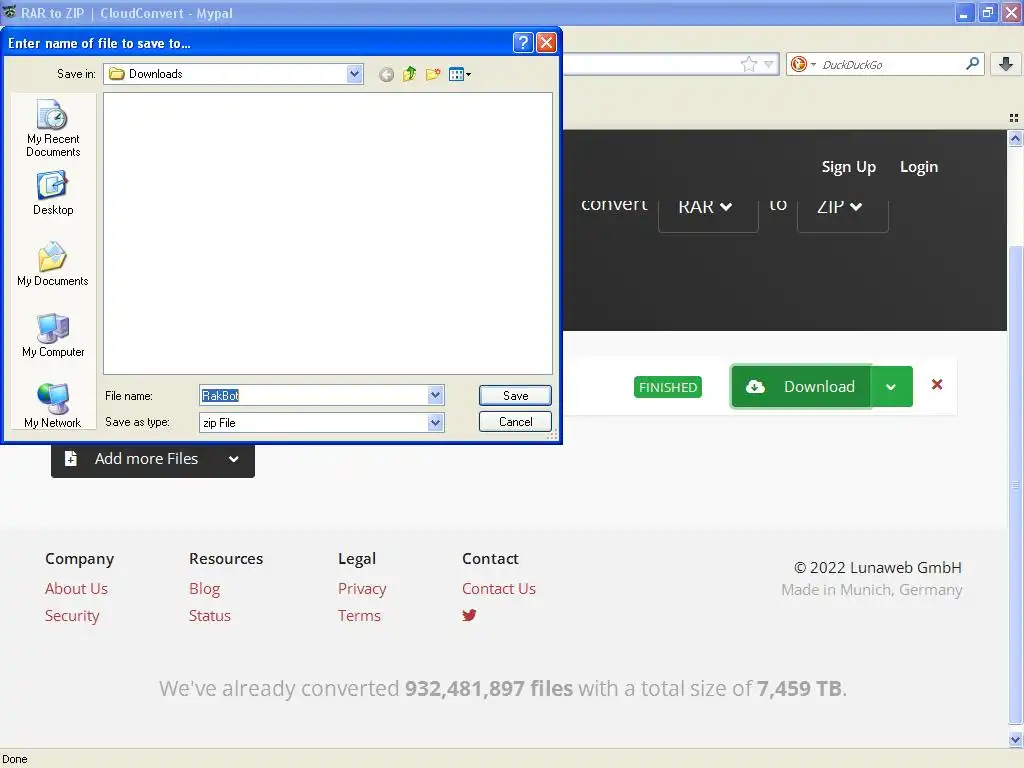Click the dialog help question mark
The width and height of the screenshot is (1024, 768).
click(x=523, y=43)
